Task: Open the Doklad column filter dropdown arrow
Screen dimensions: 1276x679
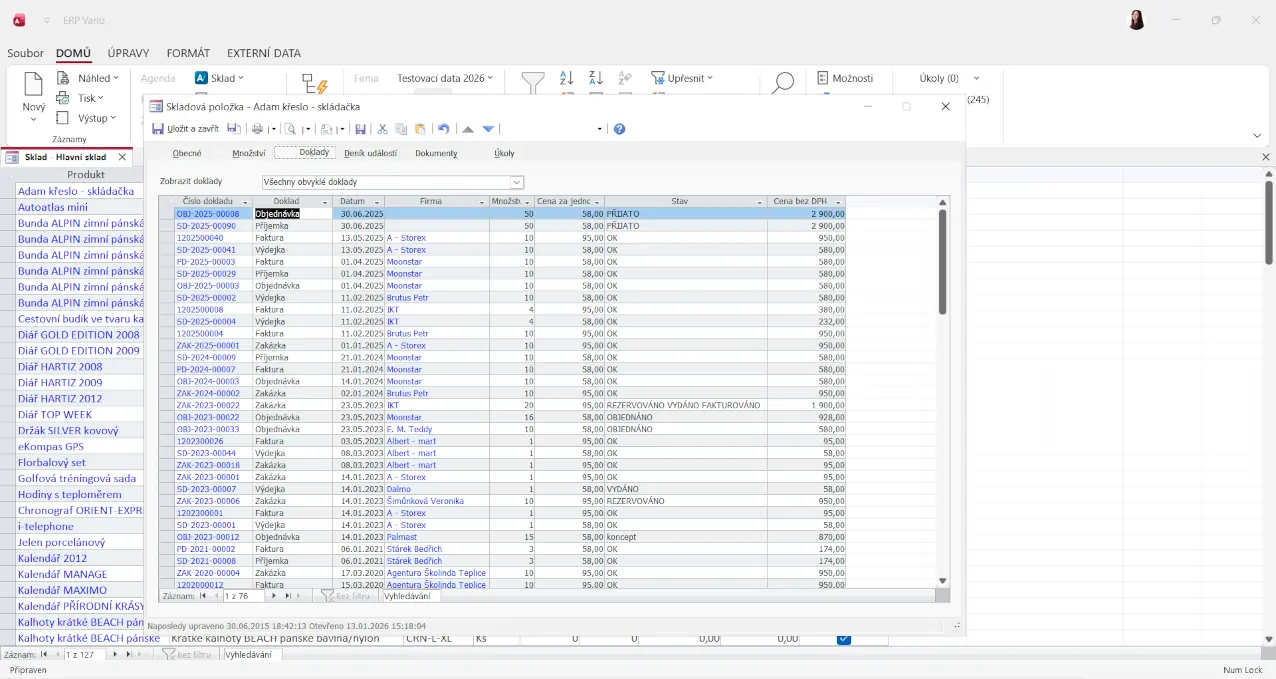Action: tap(324, 202)
